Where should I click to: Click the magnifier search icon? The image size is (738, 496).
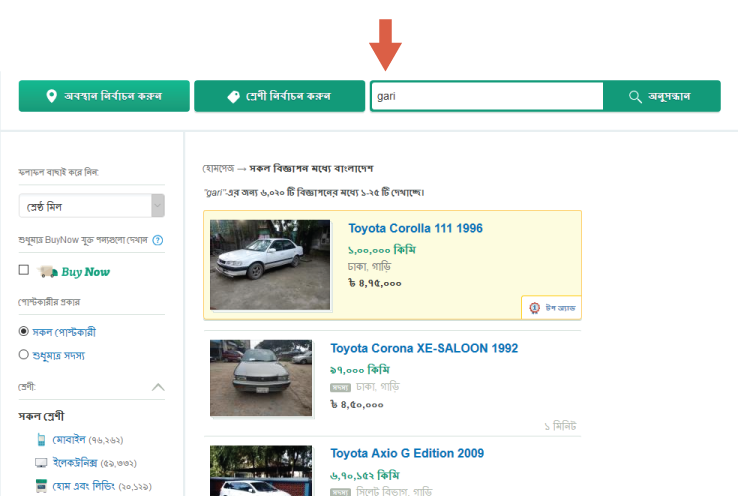click(635, 96)
